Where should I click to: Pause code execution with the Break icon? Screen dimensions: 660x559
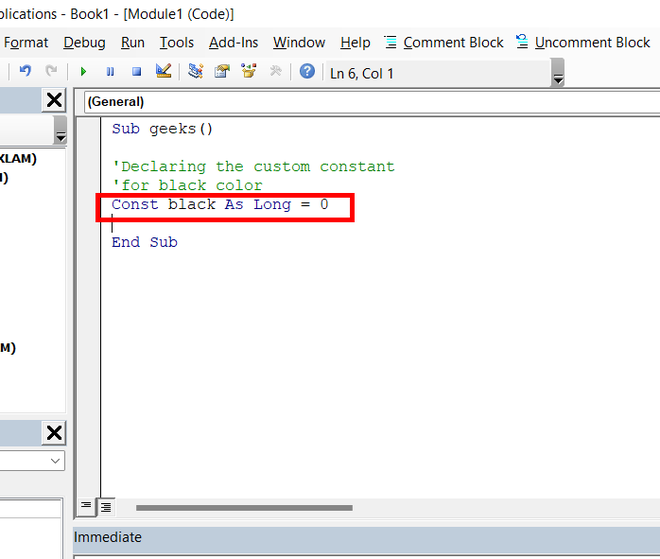110,71
